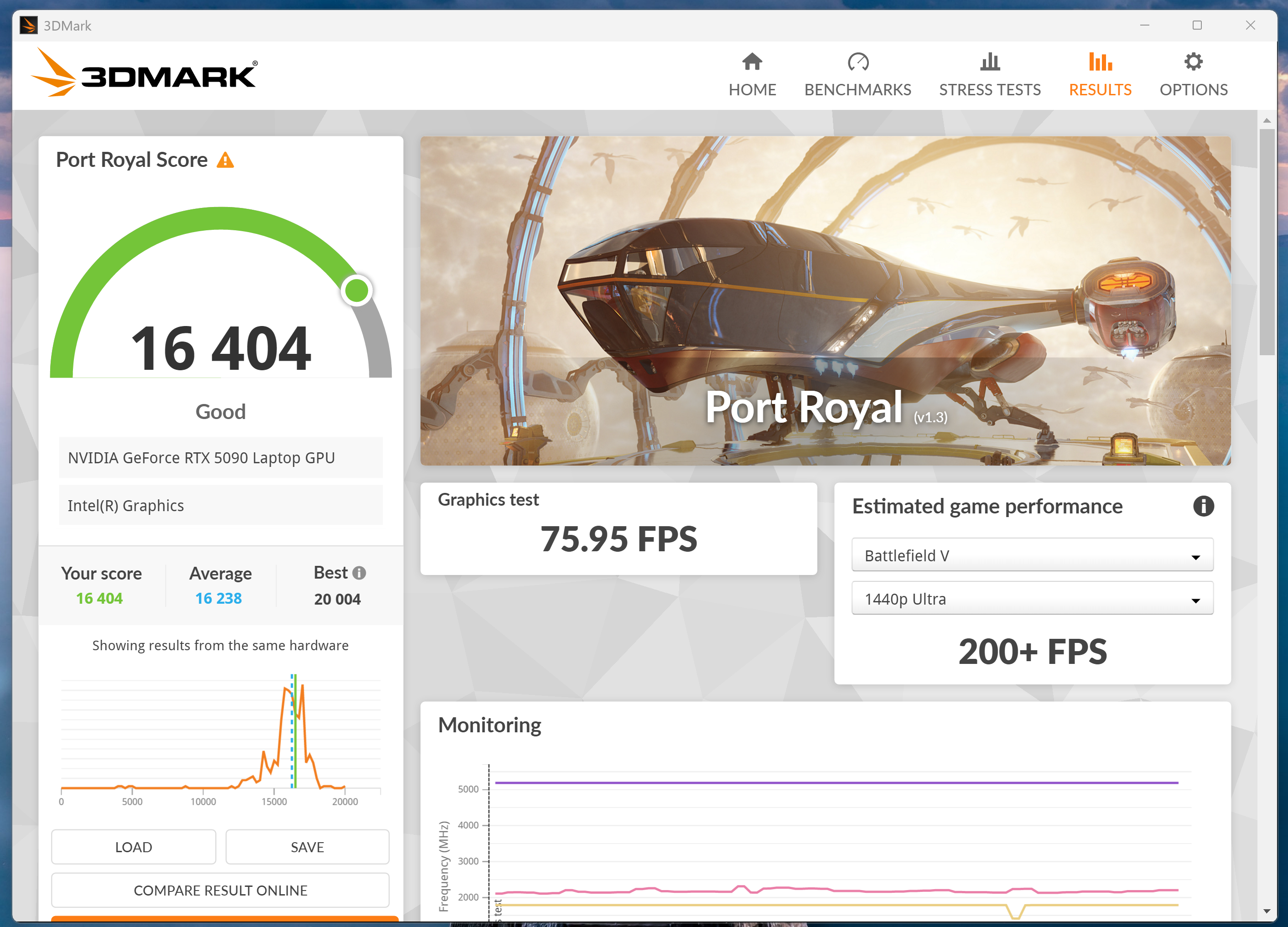Image resolution: width=1288 pixels, height=927 pixels.
Task: Click the LOAD button
Action: [x=134, y=846]
